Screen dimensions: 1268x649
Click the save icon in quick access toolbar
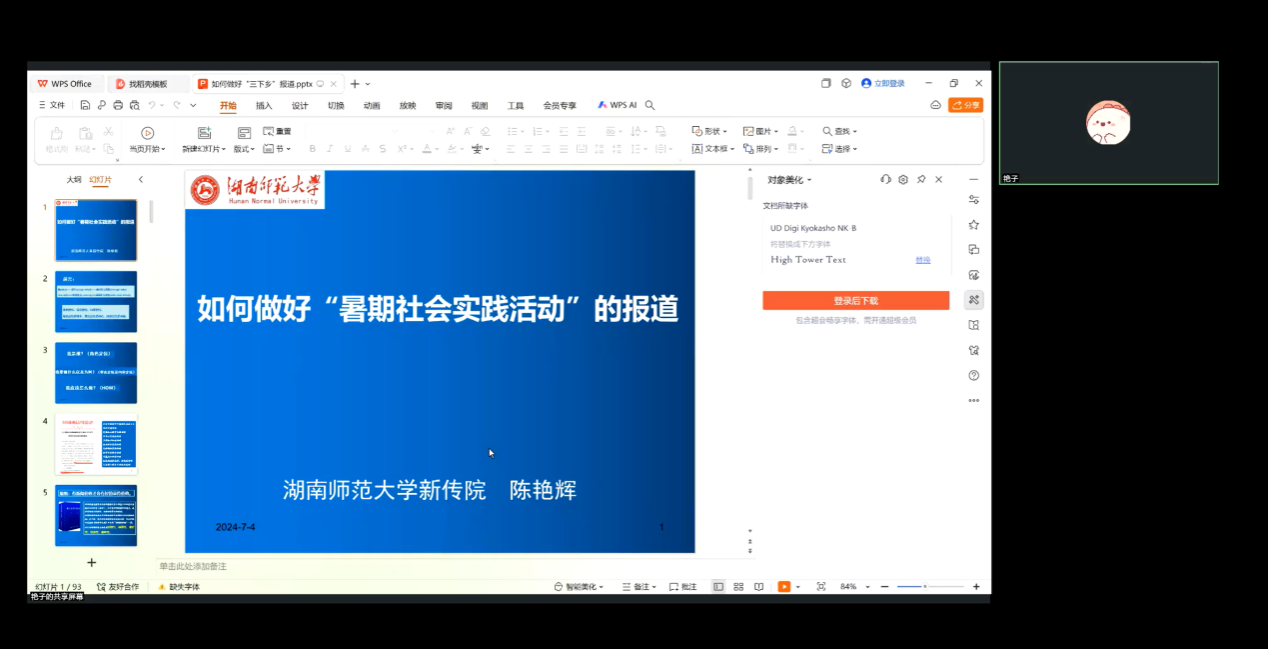86,105
